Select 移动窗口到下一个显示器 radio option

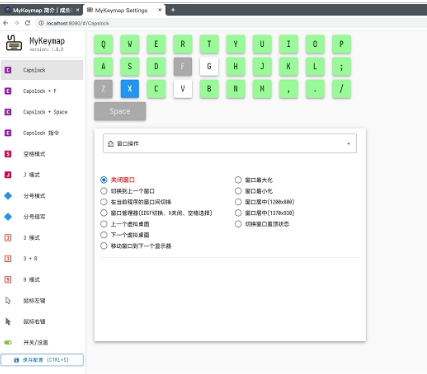[104, 246]
